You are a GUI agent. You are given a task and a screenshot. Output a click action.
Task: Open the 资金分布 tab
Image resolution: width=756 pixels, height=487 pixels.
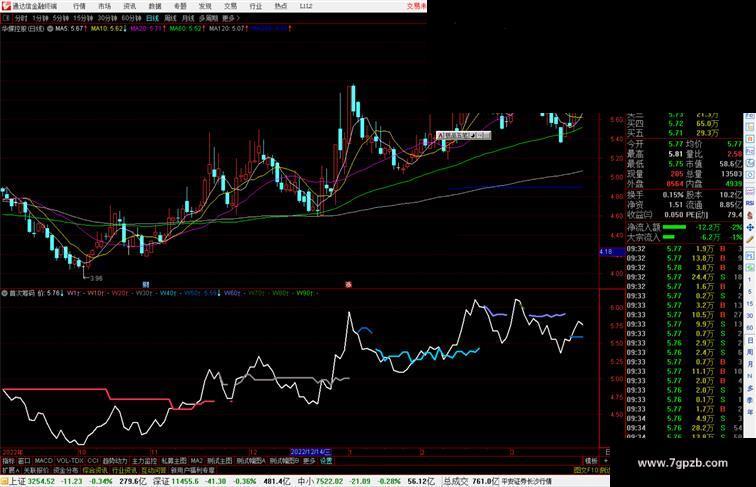pyautogui.click(x=65, y=470)
